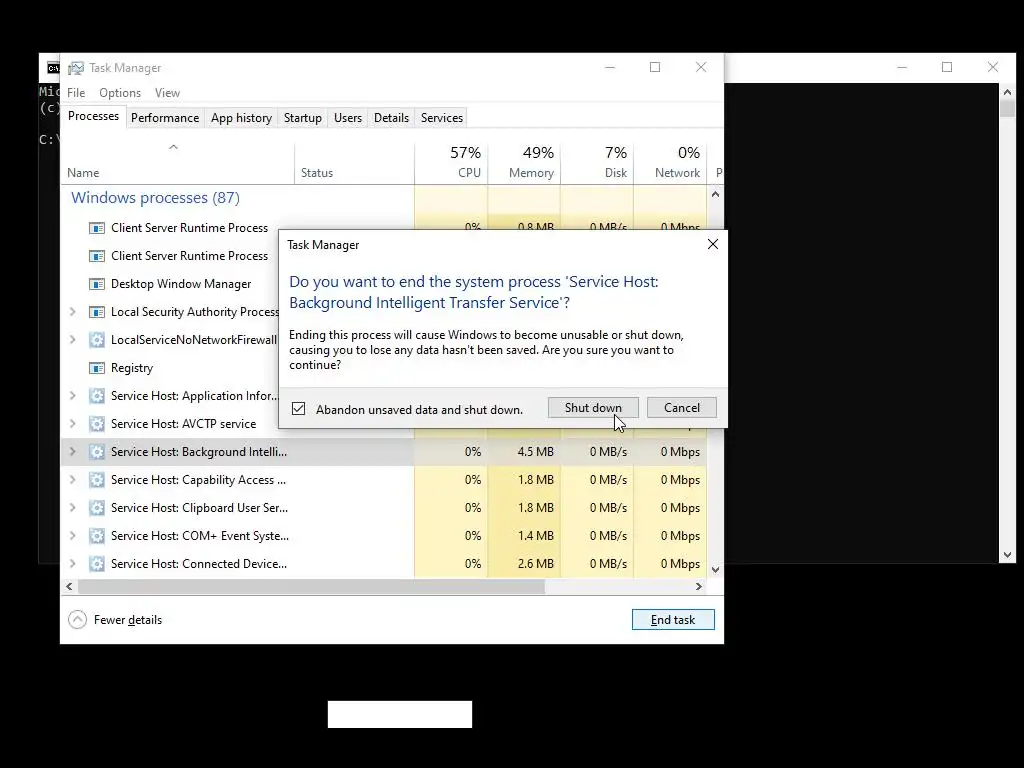This screenshot has width=1024, height=768.
Task: Click process list scroll up arrow
Action: 715,194
